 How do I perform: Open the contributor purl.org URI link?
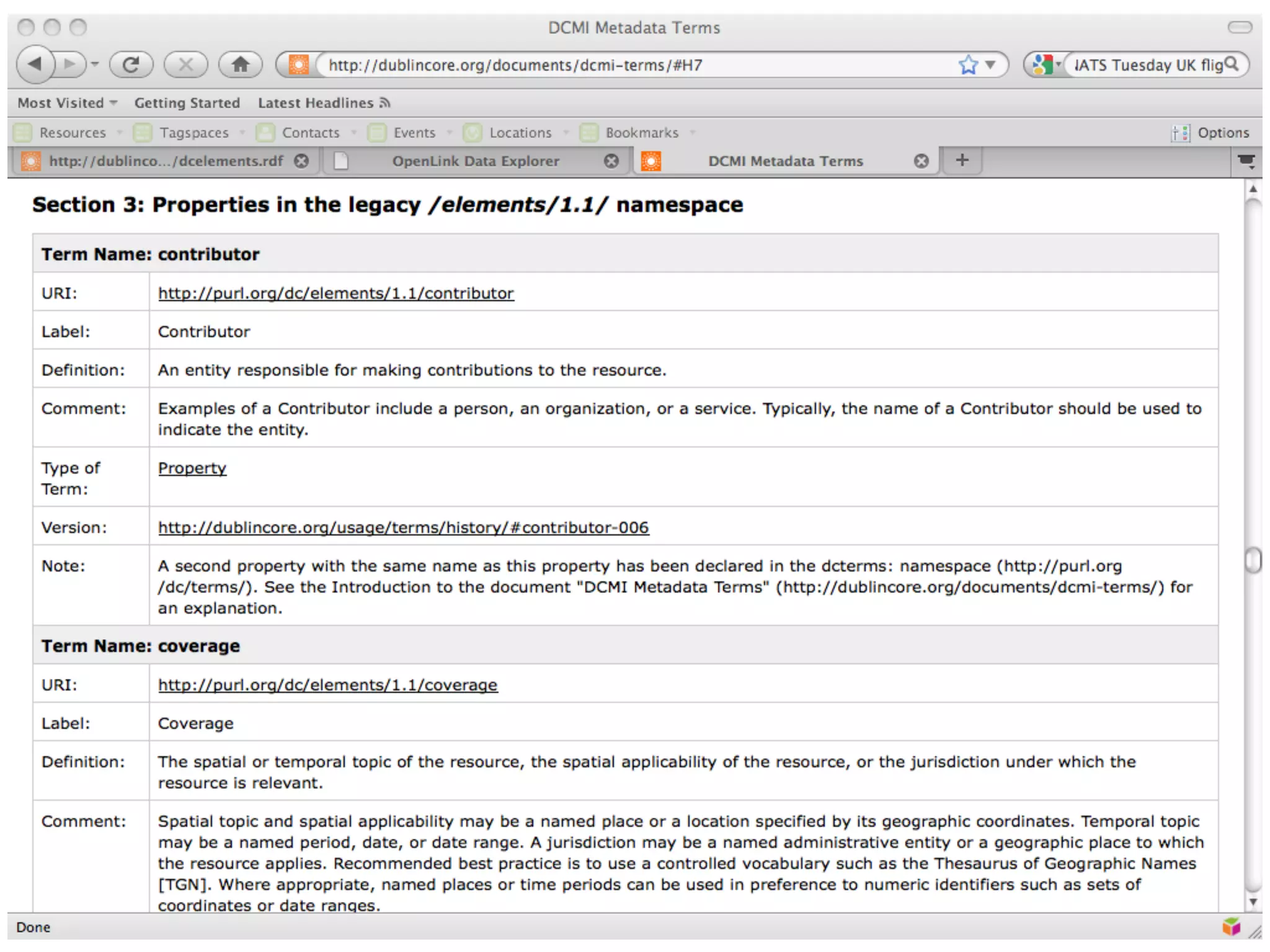335,293
